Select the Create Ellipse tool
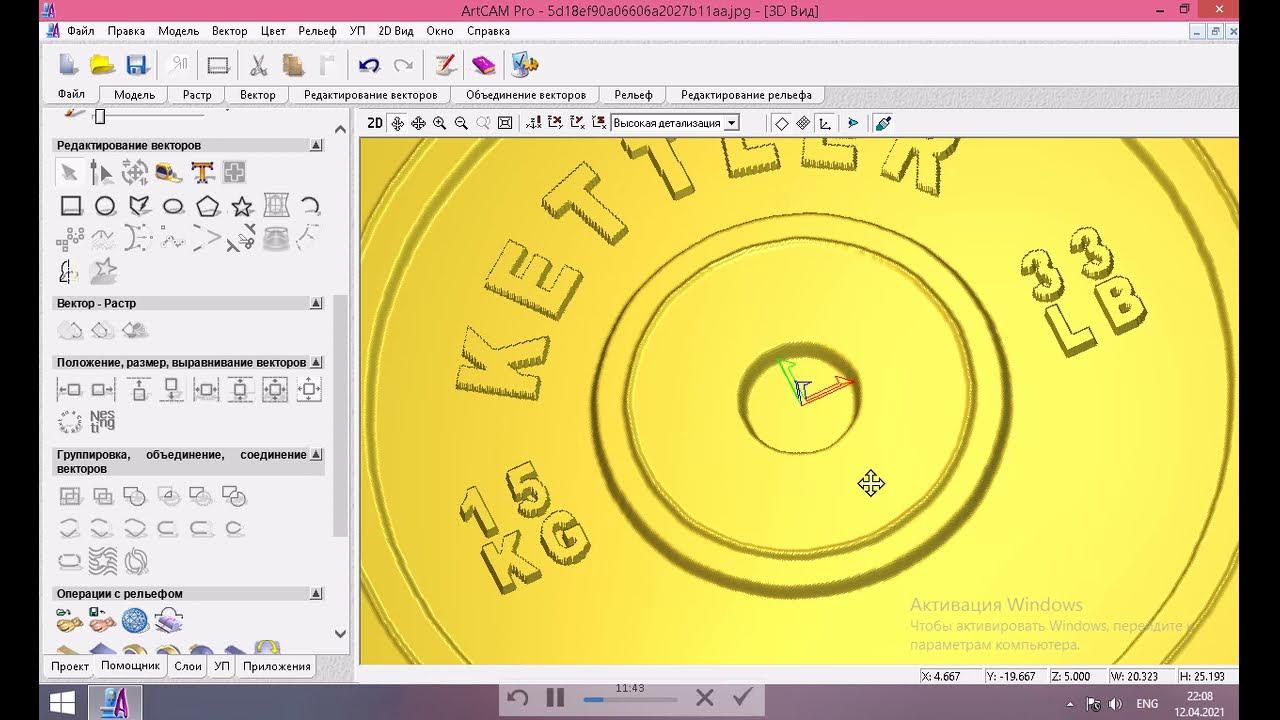This screenshot has height=720, width=1280. pyautogui.click(x=173, y=206)
